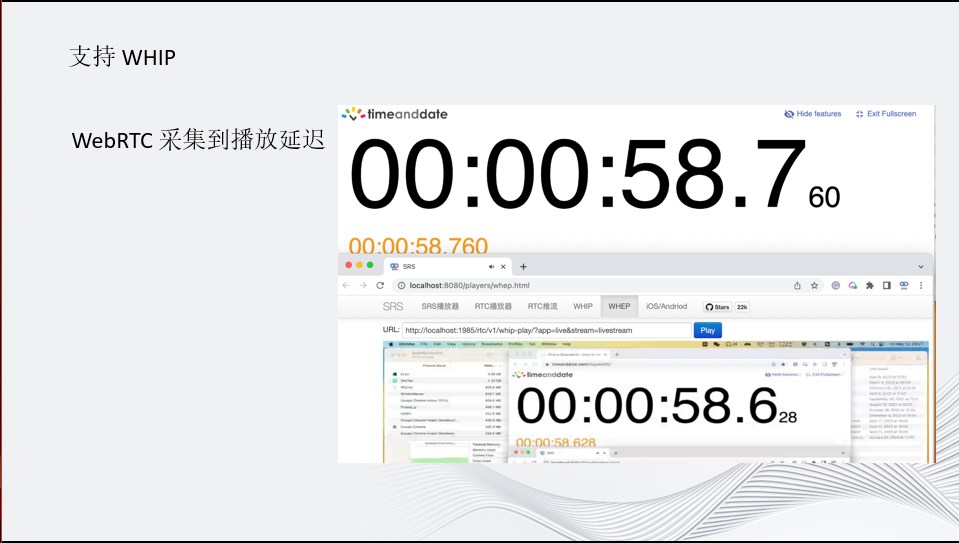Click the whip-play URL input field
The width and height of the screenshot is (959, 543).
click(x=547, y=330)
